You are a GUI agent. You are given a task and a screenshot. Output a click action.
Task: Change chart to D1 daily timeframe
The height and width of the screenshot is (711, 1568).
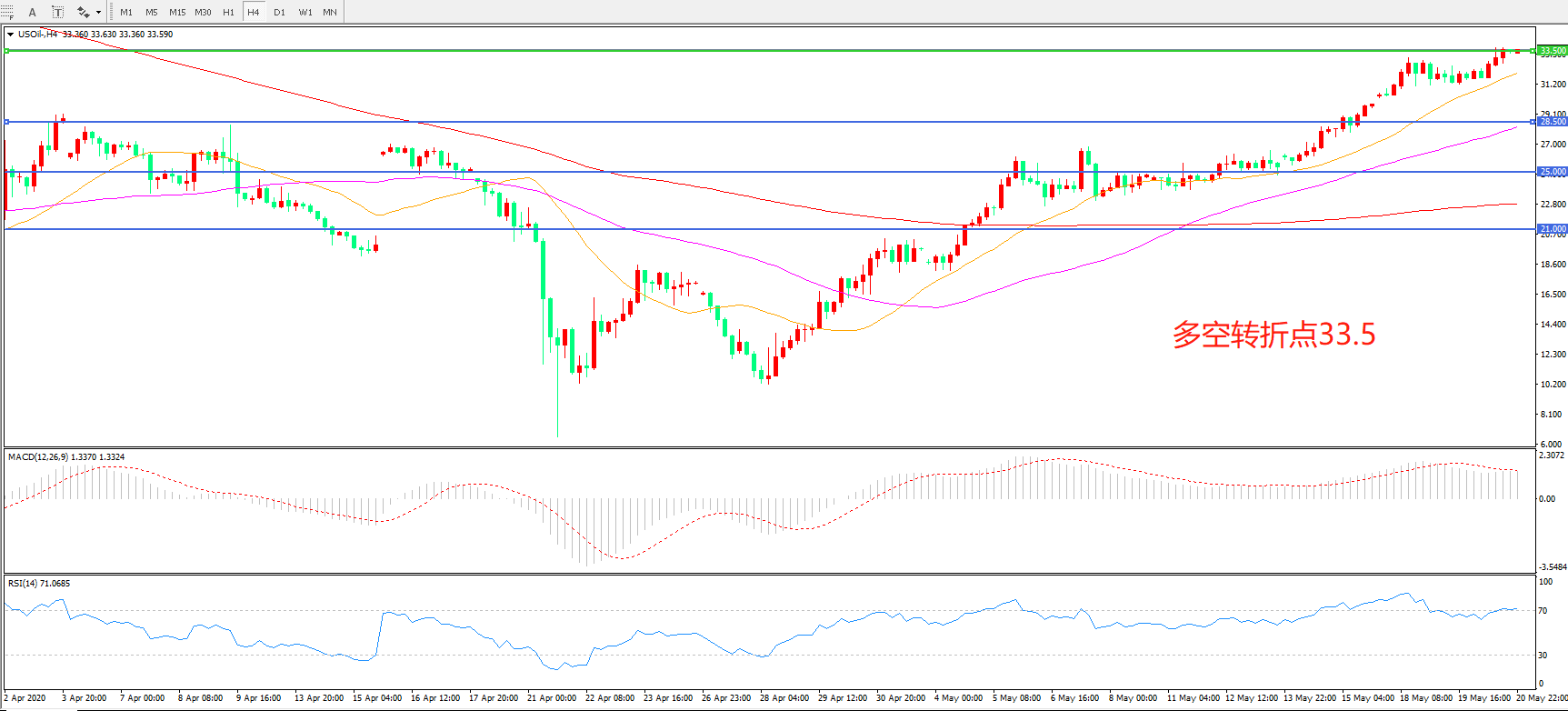click(279, 12)
